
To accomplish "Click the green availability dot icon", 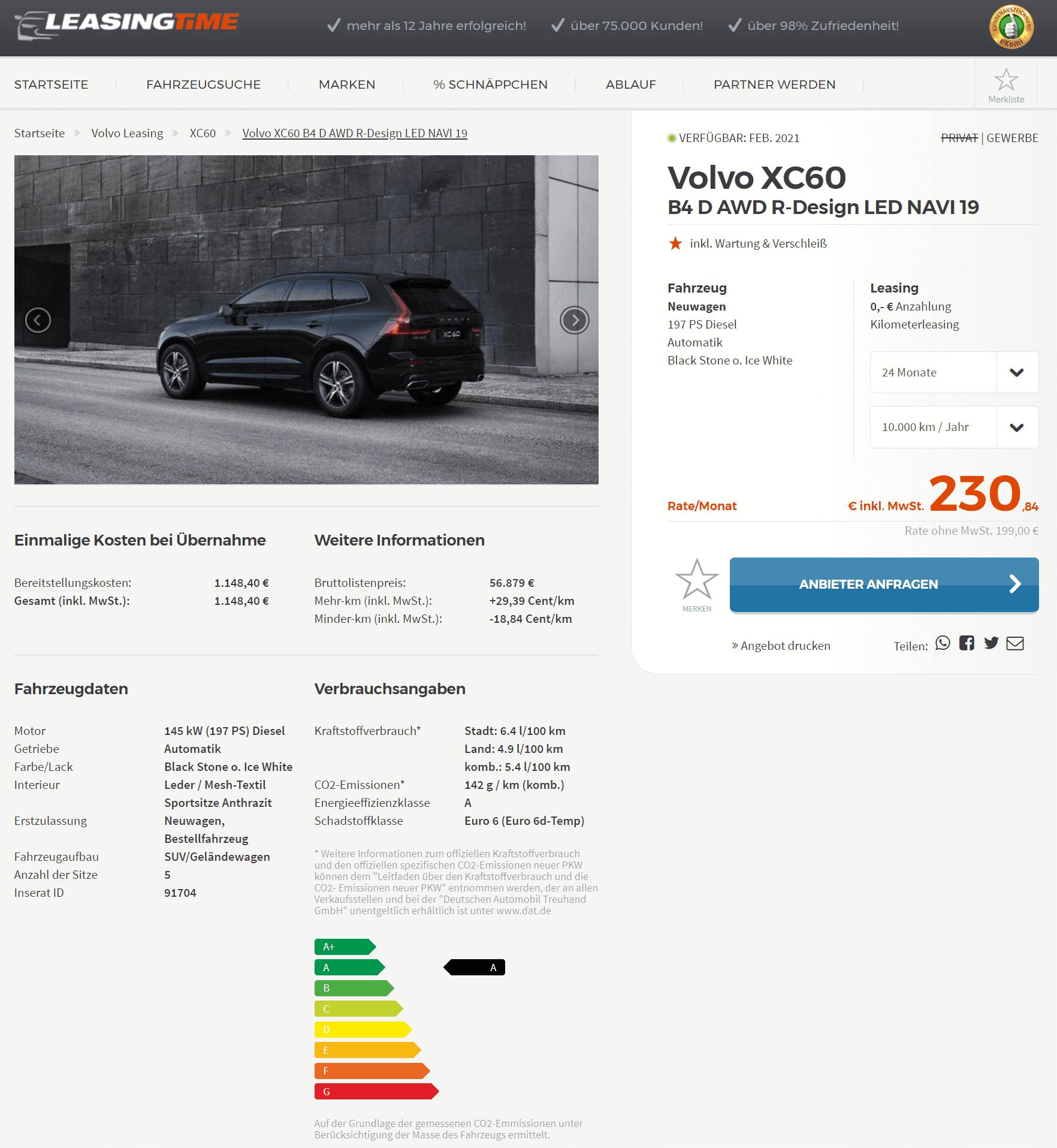I will click(672, 138).
